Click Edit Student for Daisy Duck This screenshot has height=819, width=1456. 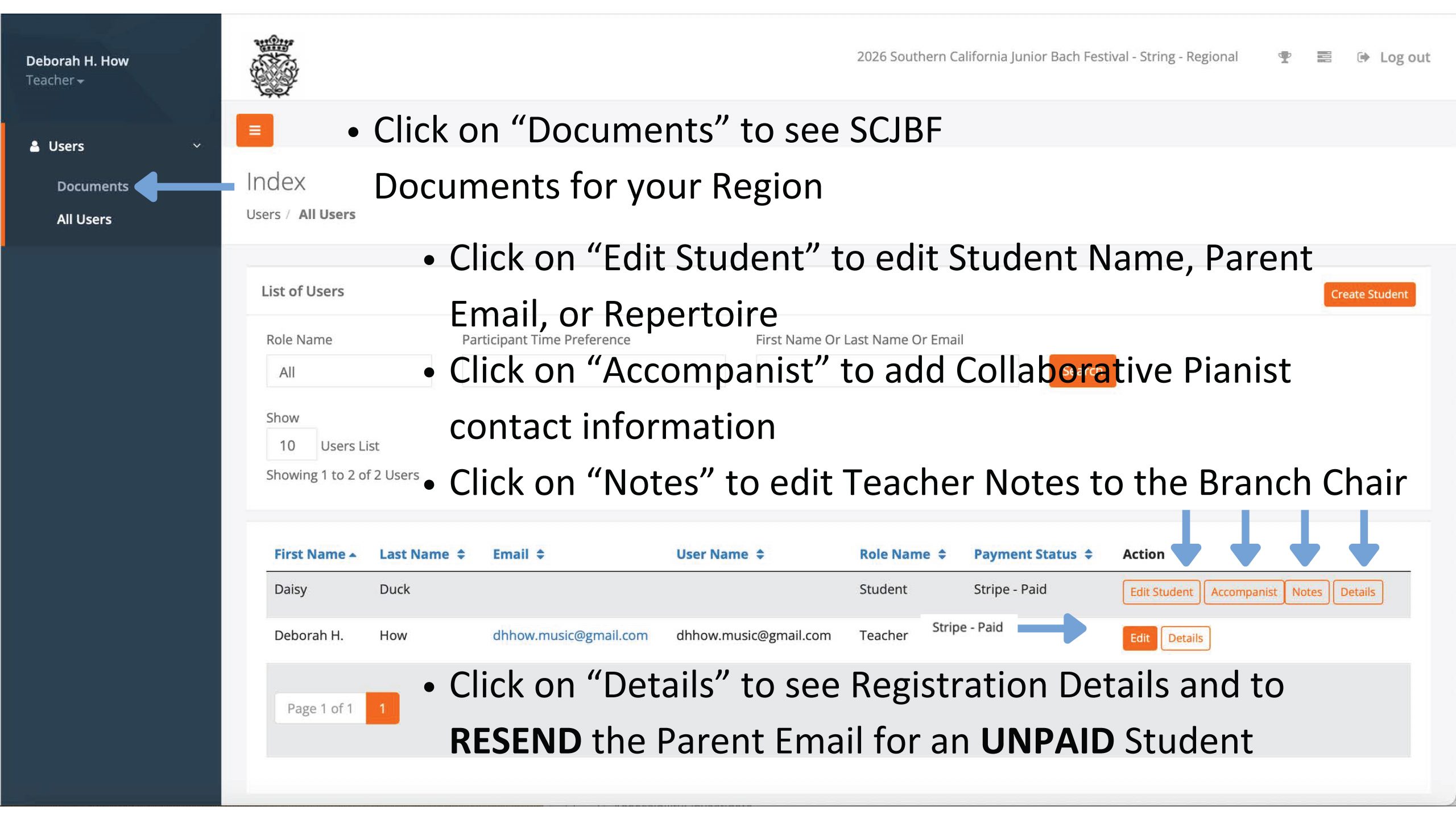[x=1161, y=591]
